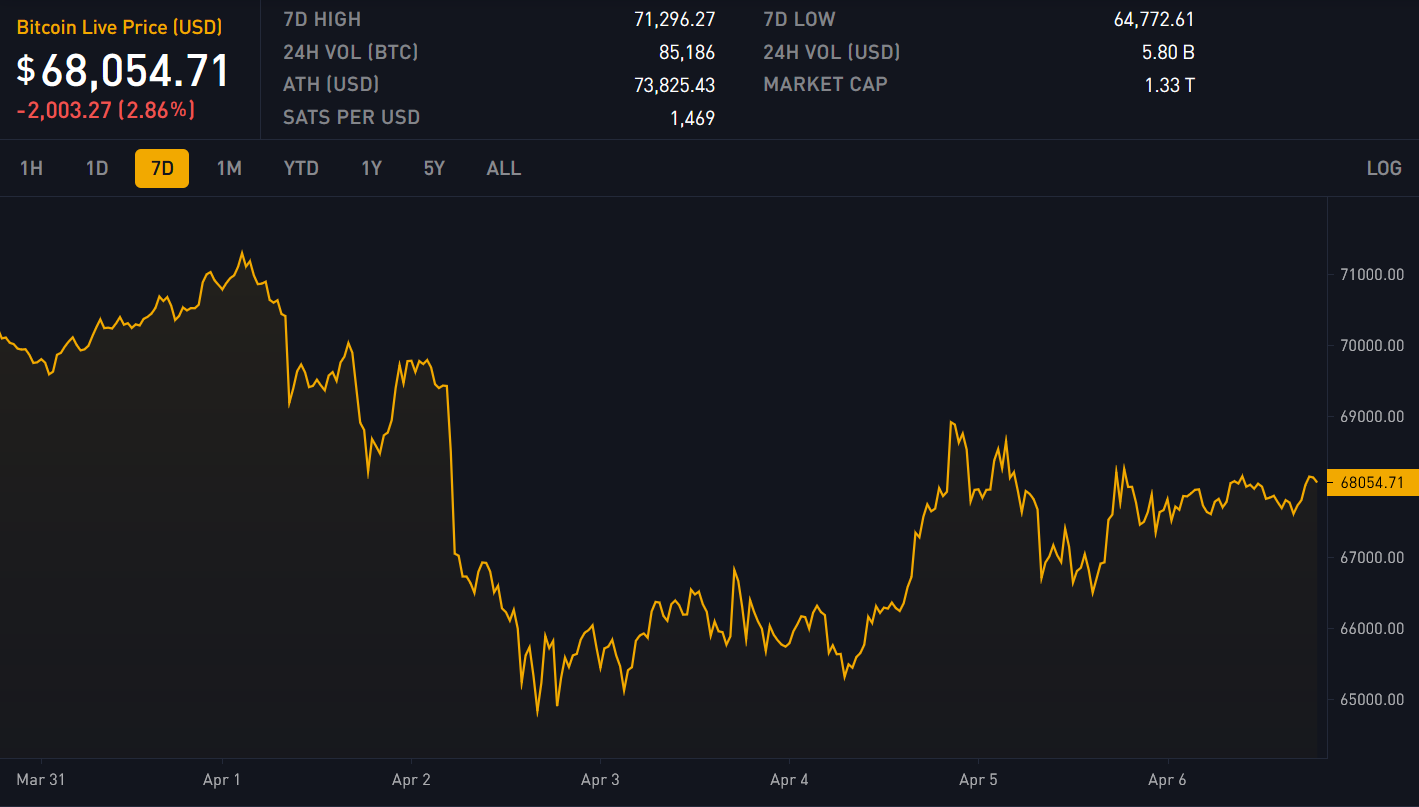Click the SATS PER USD label

point(351,117)
